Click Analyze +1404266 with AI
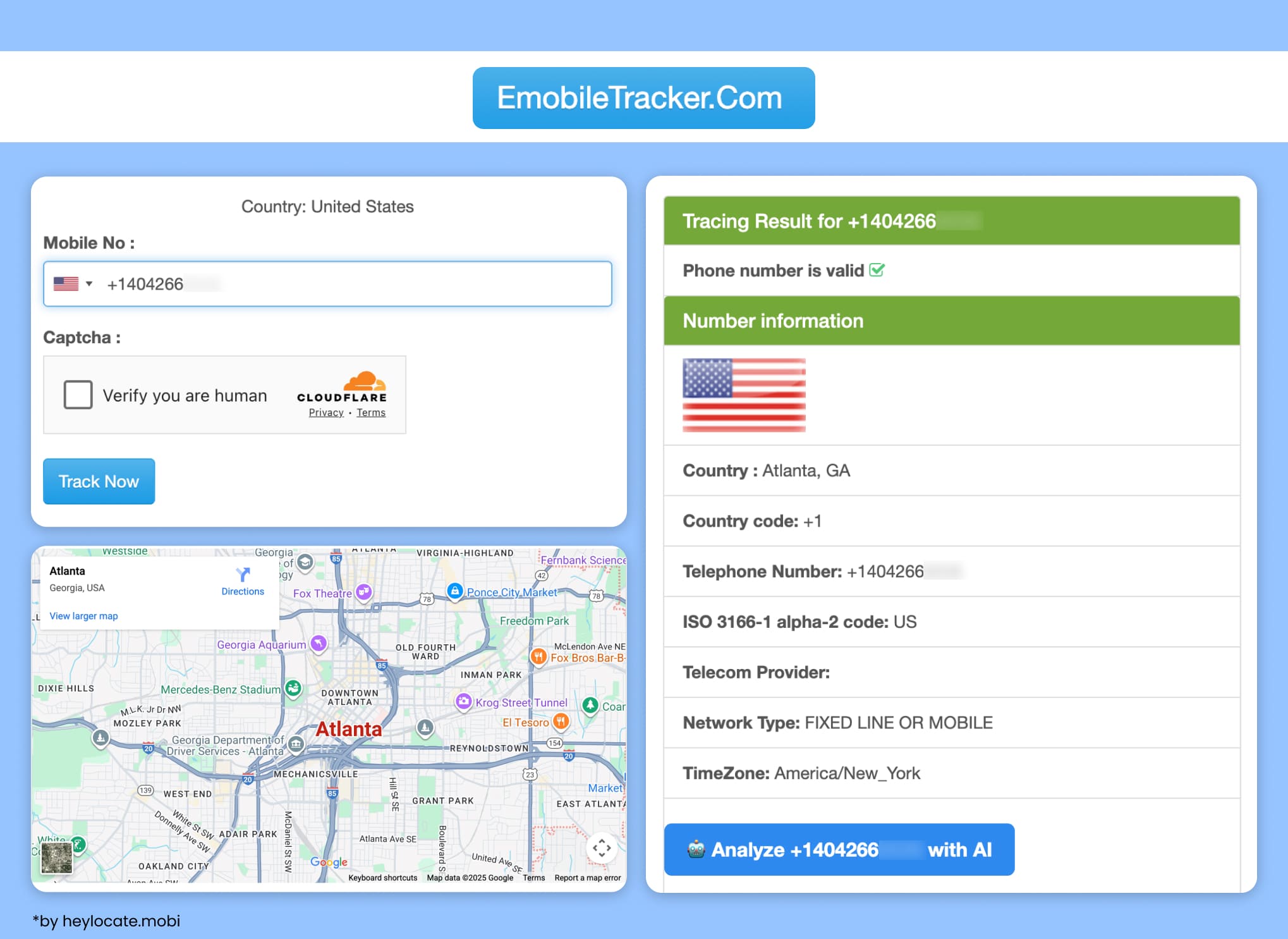The image size is (1288, 939). point(839,850)
